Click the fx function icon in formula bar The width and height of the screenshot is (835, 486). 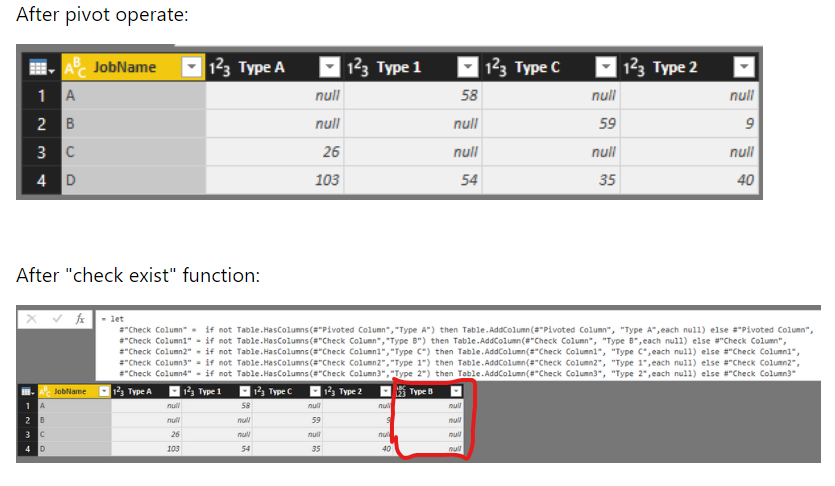pos(80,319)
